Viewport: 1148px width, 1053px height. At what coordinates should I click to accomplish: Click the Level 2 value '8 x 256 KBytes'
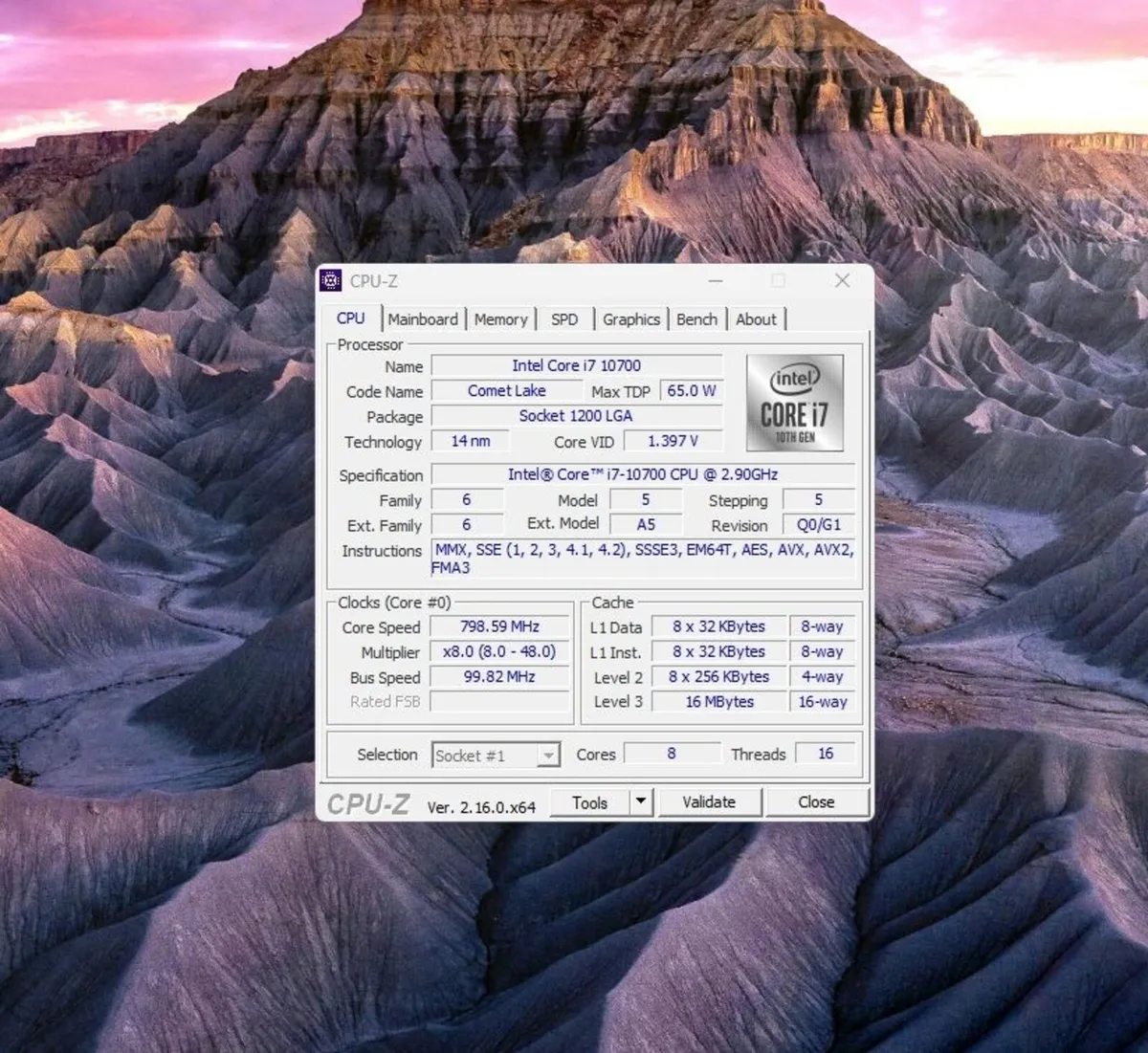[x=719, y=676]
